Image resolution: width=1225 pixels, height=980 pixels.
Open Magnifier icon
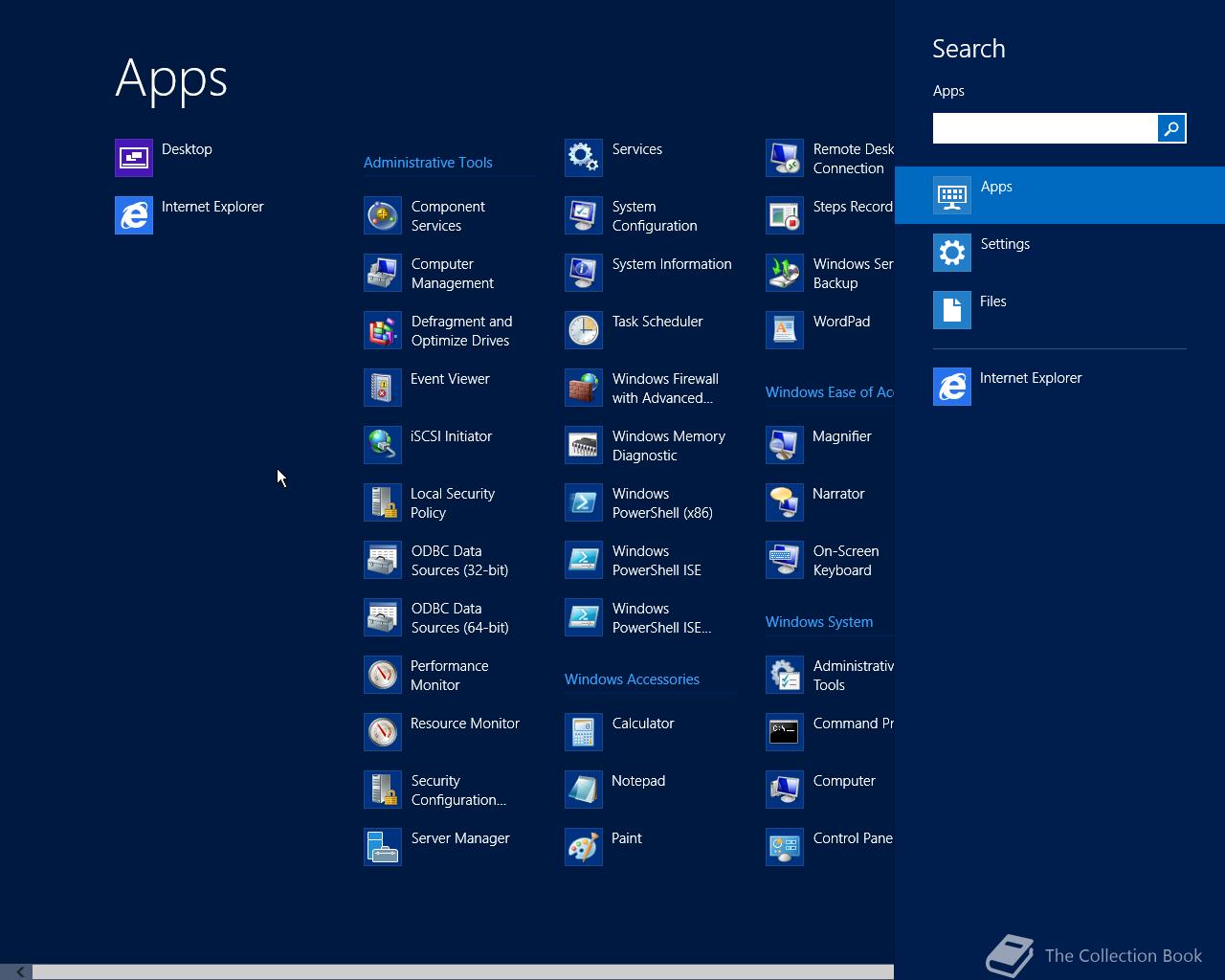(x=785, y=445)
